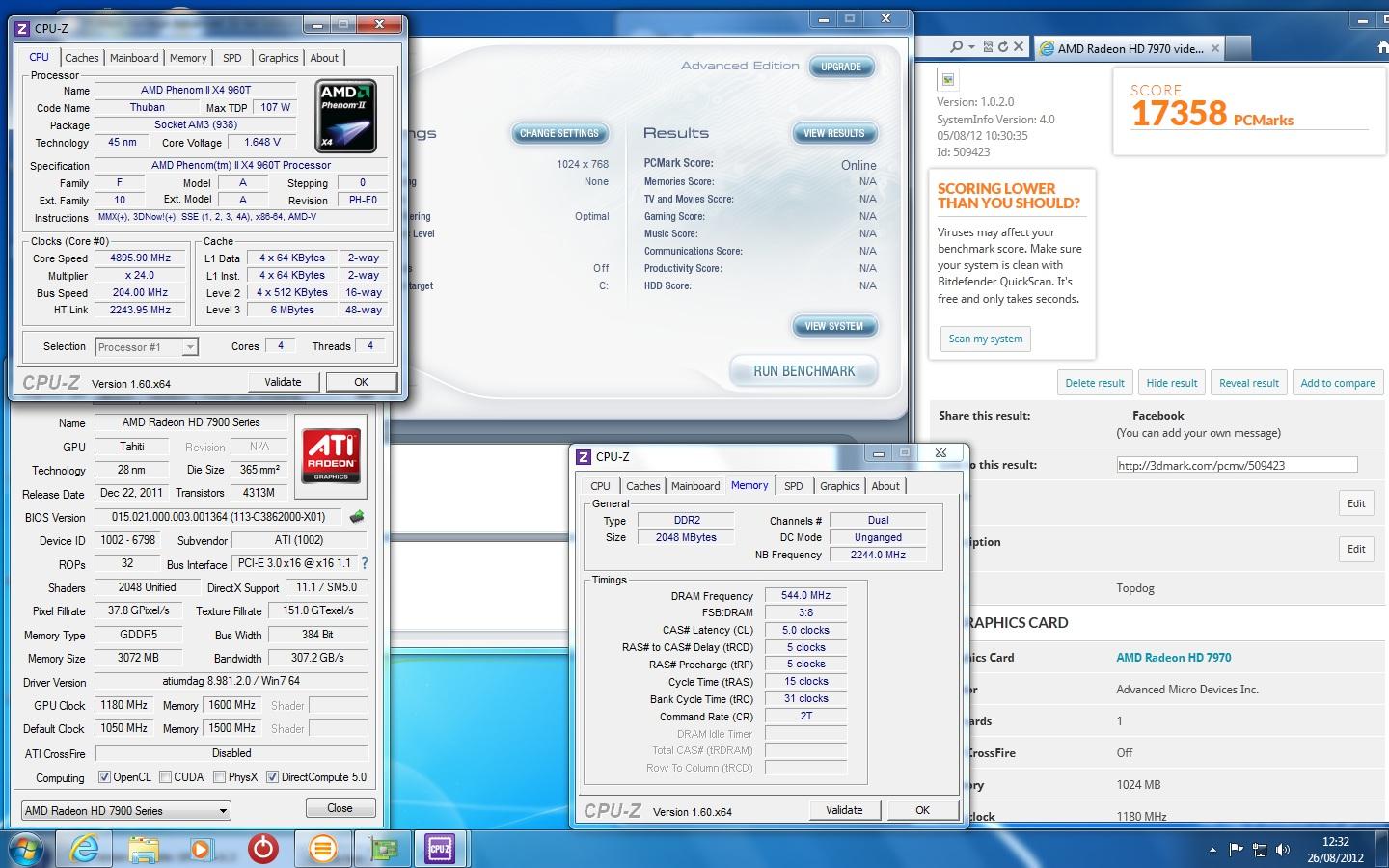Click the GPU-Z Close button
This screenshot has width=1389, height=868.
(x=340, y=808)
